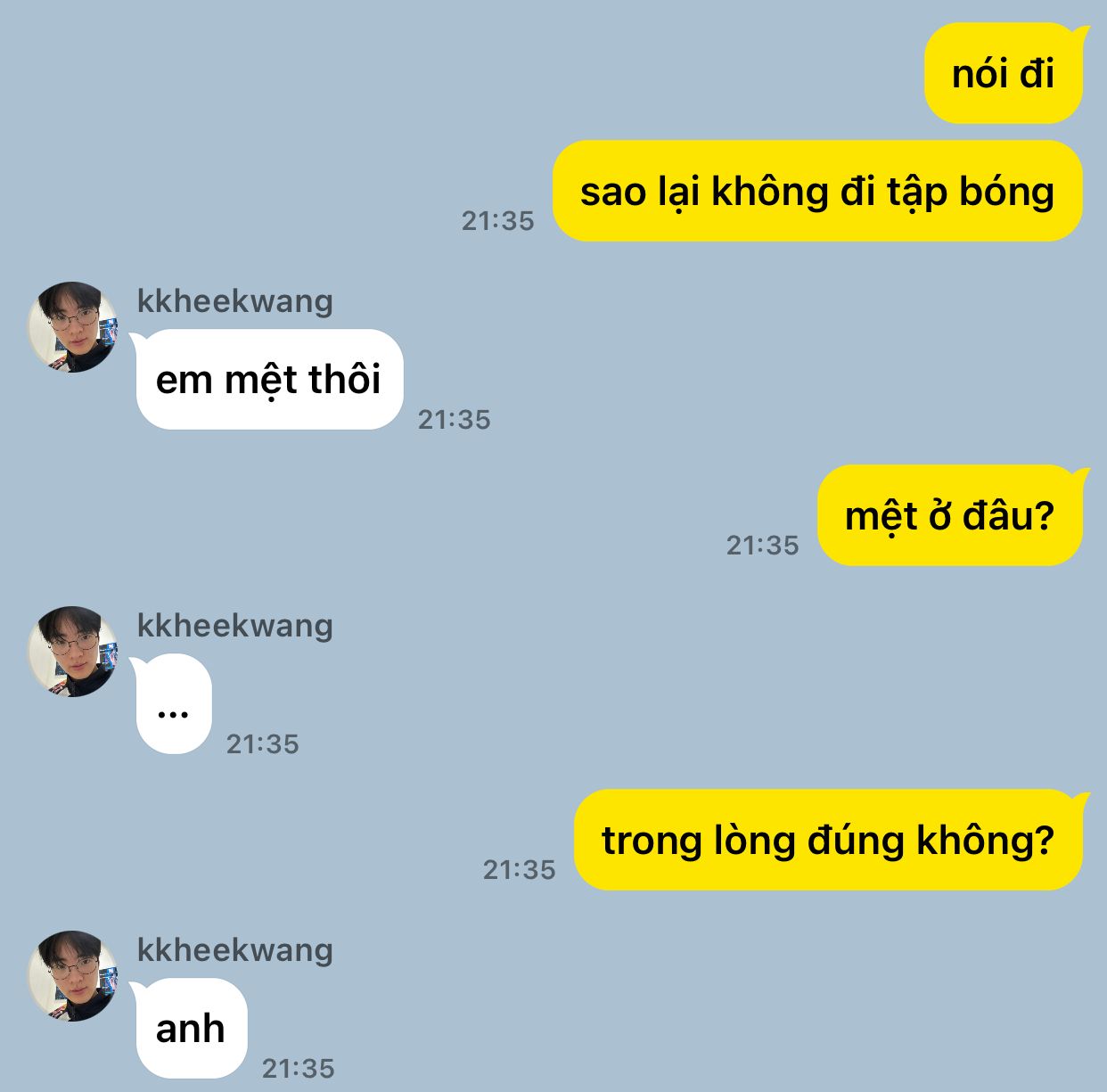Tap the 'anh' message bubble

(x=191, y=1029)
